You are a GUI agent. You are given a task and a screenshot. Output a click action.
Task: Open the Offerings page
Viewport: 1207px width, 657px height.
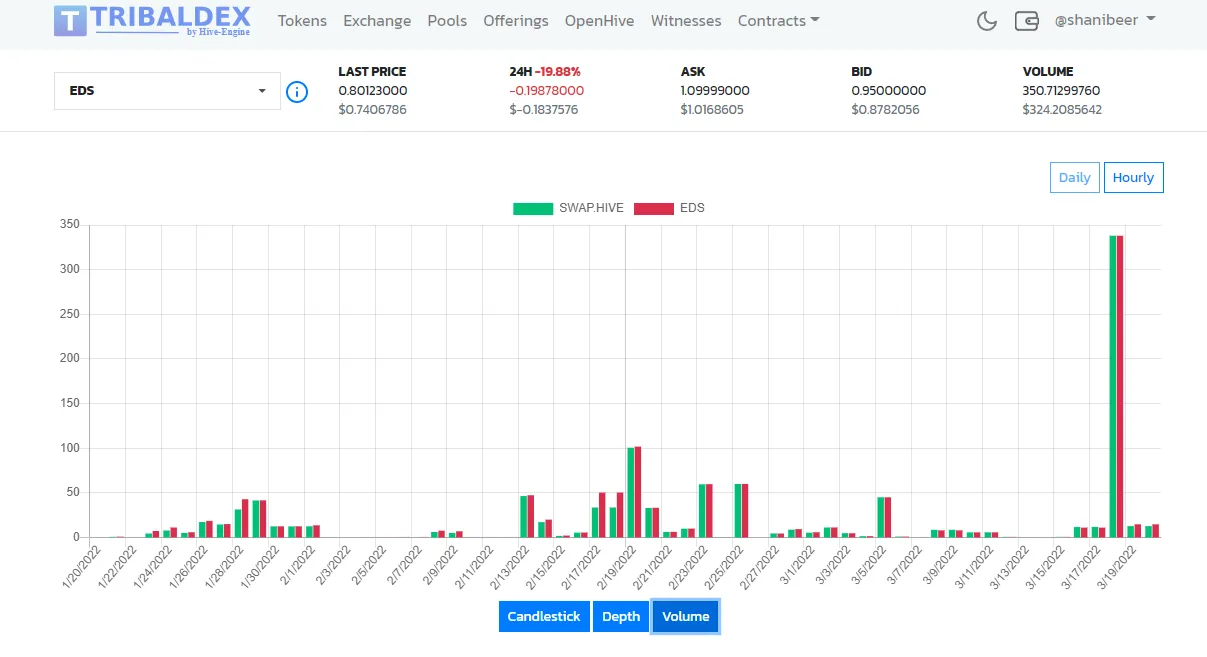coord(516,20)
